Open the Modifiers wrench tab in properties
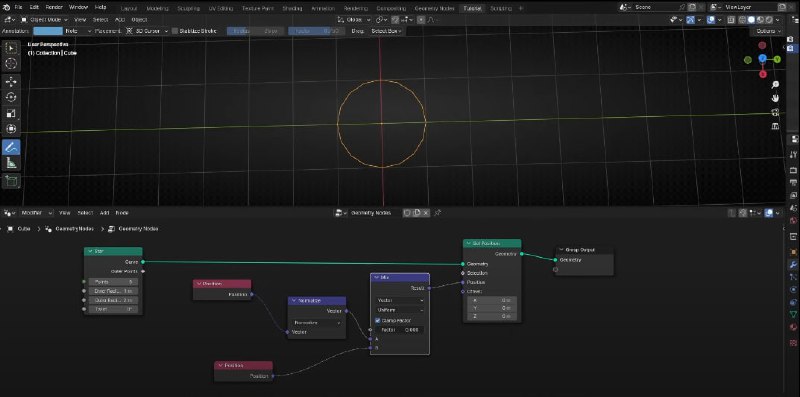This screenshot has width=800, height=397. pos(793,264)
